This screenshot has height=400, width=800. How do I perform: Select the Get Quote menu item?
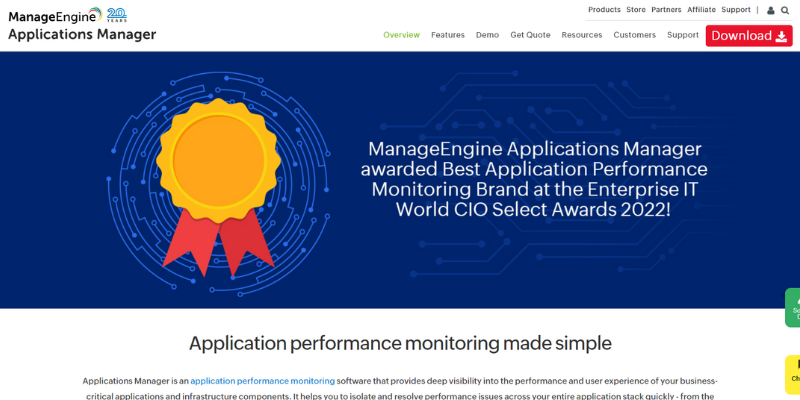(x=530, y=35)
